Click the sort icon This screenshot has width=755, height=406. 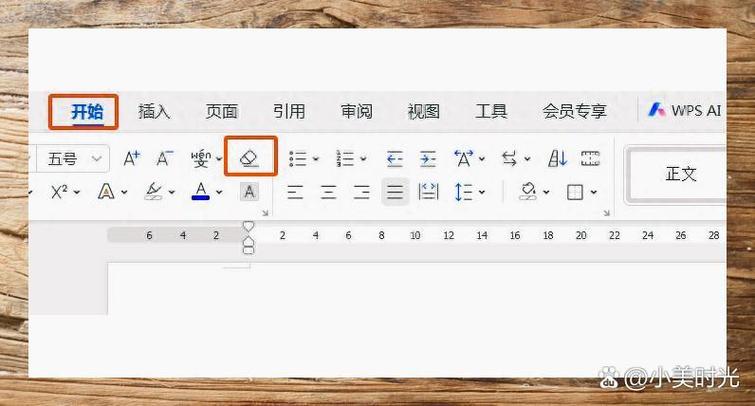point(557,159)
